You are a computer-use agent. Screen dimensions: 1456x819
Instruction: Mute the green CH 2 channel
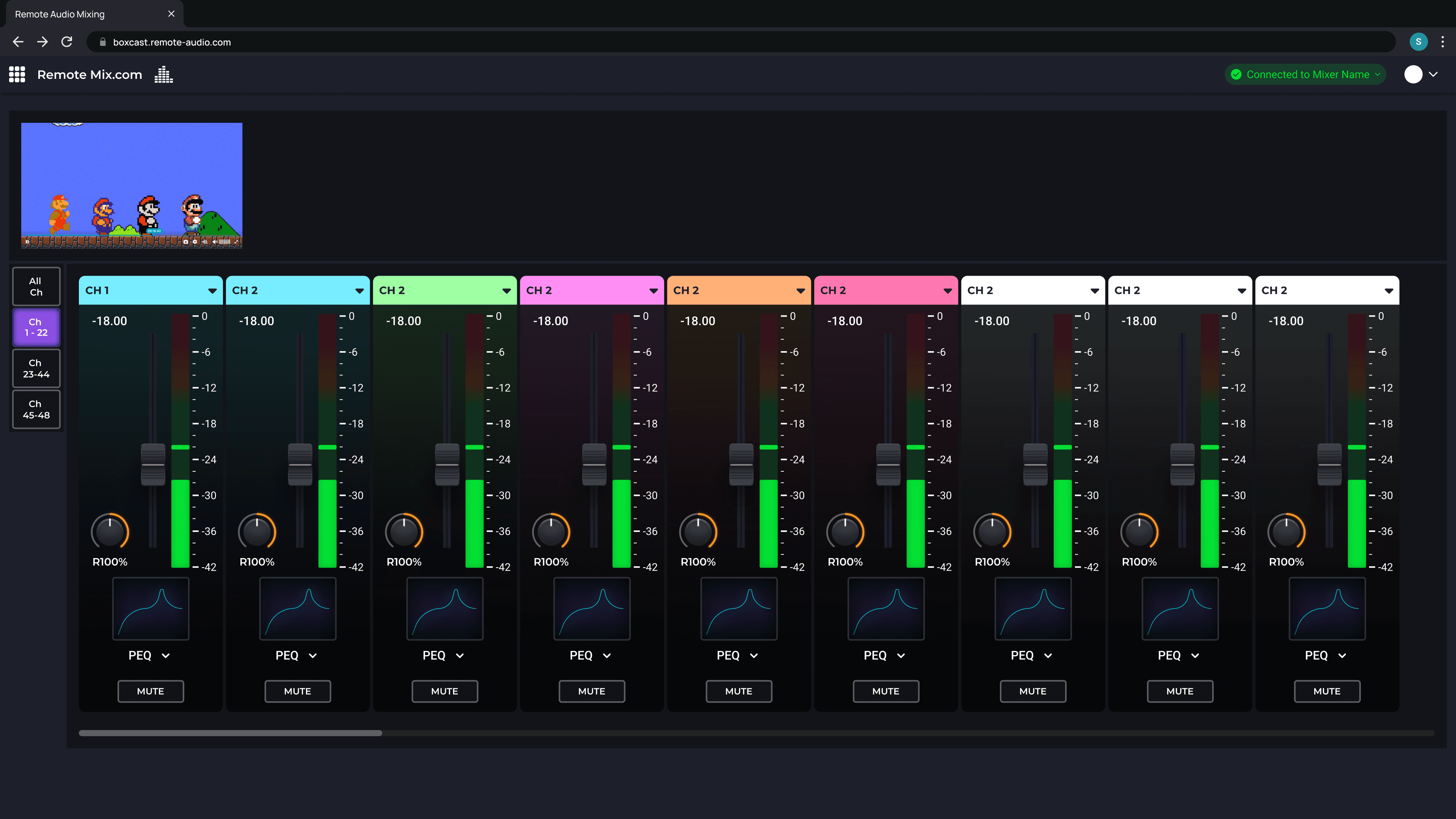click(x=444, y=691)
